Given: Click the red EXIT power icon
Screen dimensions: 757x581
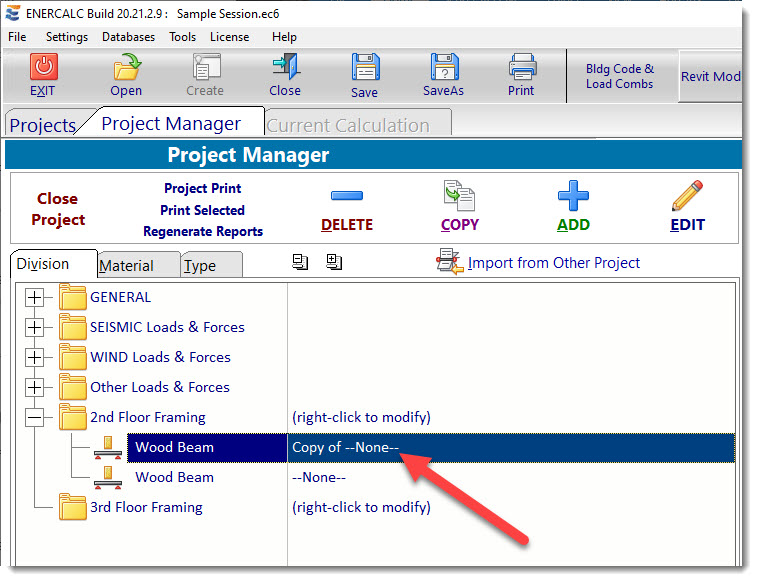Looking at the screenshot, I should [x=43, y=68].
